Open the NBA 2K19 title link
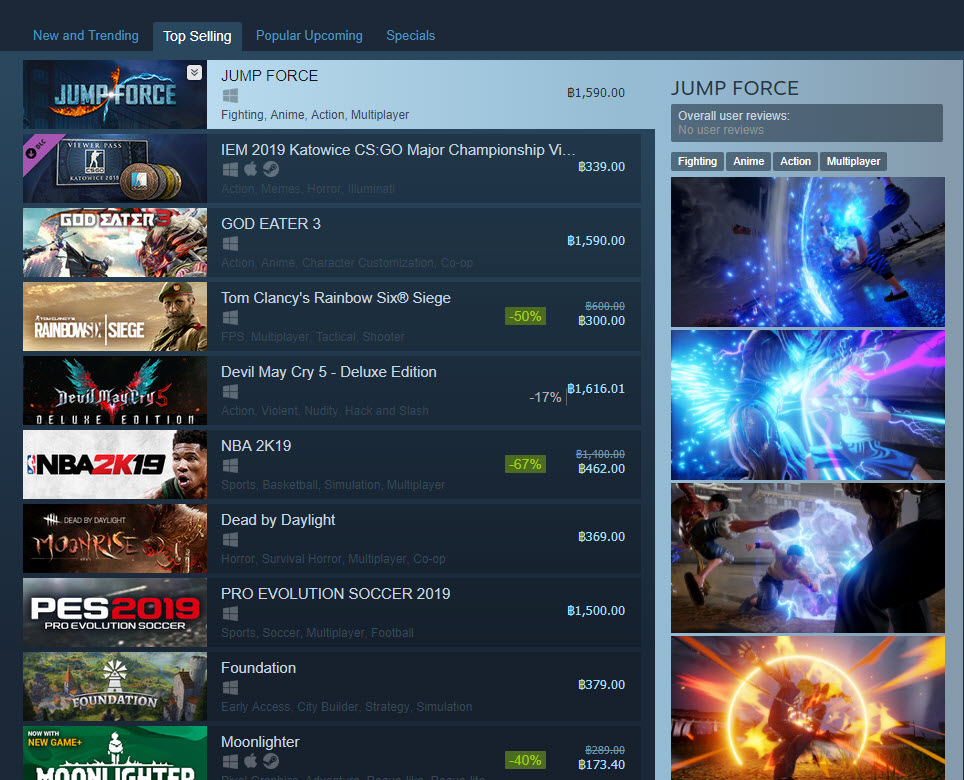964x780 pixels. tap(256, 446)
